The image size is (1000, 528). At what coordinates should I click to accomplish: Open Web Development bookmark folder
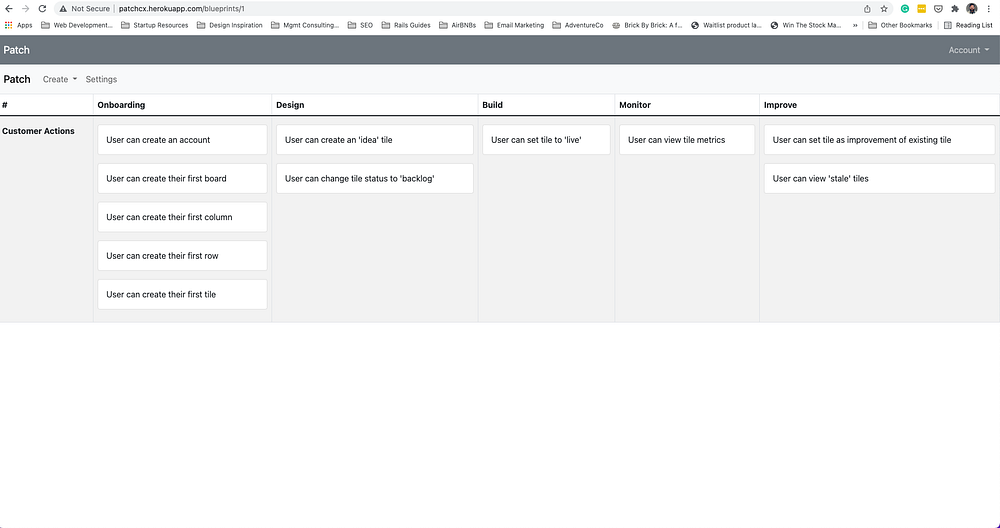click(77, 26)
